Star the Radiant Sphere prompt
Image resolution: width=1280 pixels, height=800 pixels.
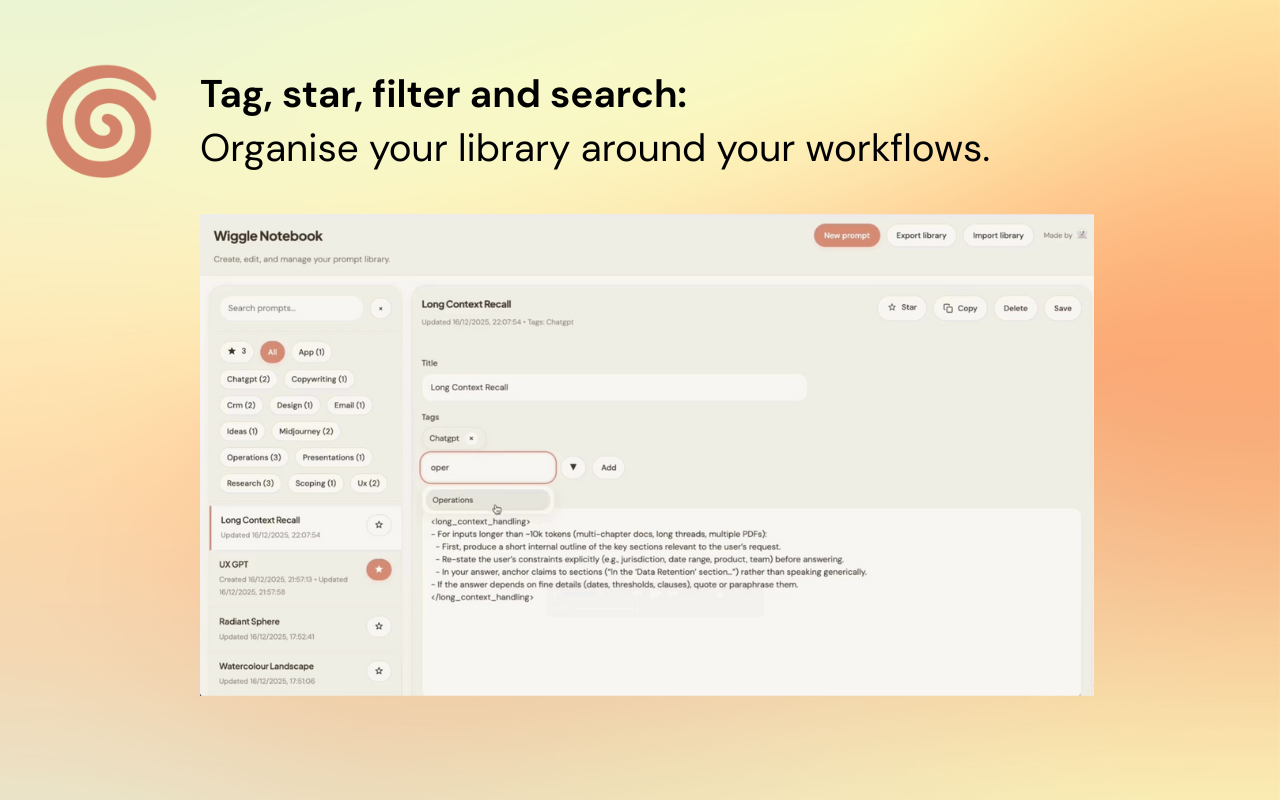click(379, 626)
